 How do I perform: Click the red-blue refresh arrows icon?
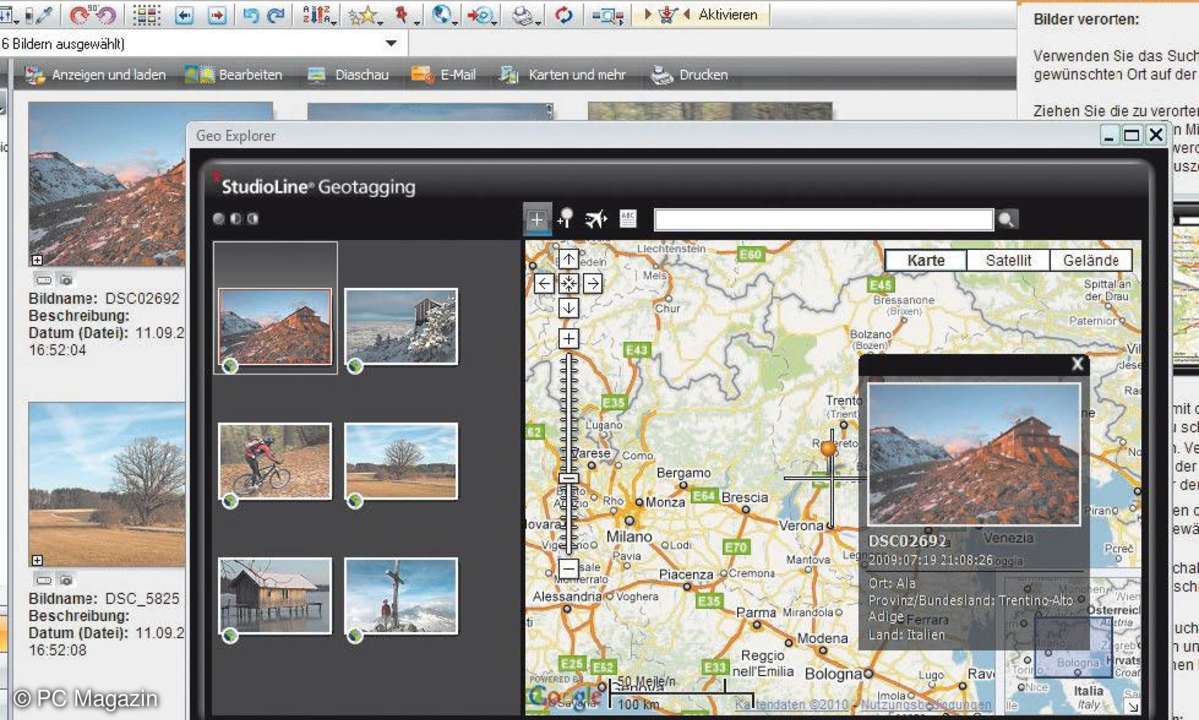tap(564, 15)
